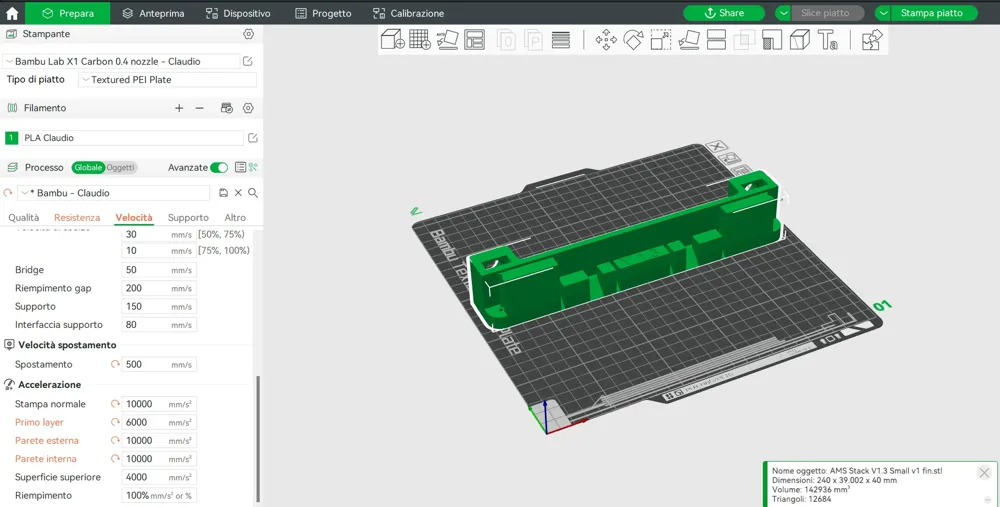Select the Move tool in toolbar
The width and height of the screenshot is (1000, 507).
pyautogui.click(x=606, y=40)
